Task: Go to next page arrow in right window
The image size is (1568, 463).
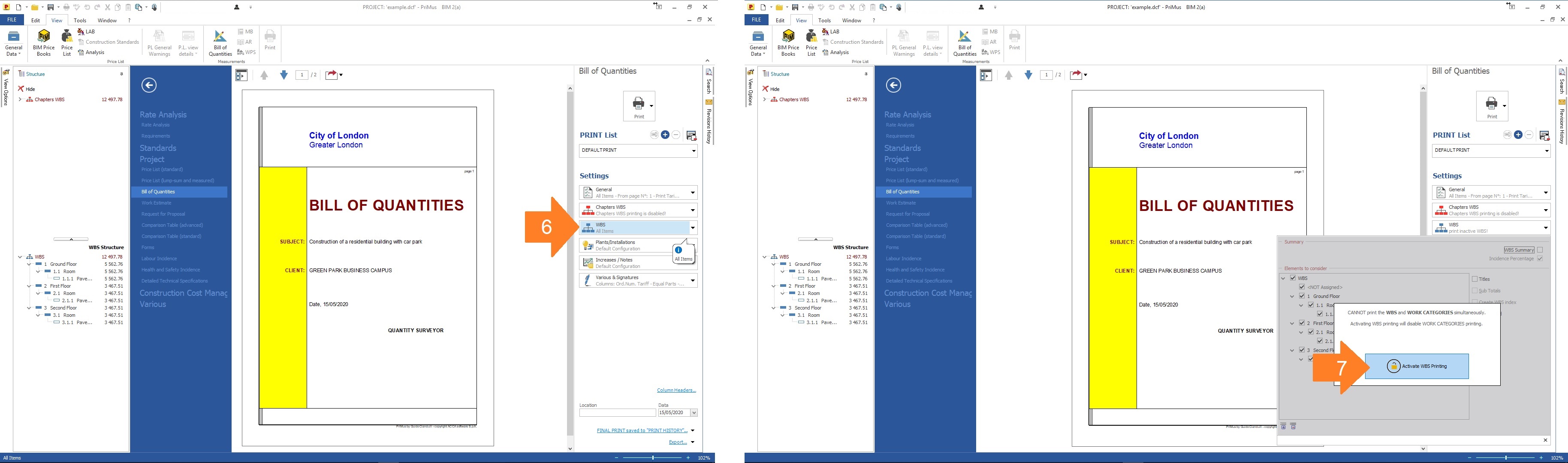Action: point(1028,75)
